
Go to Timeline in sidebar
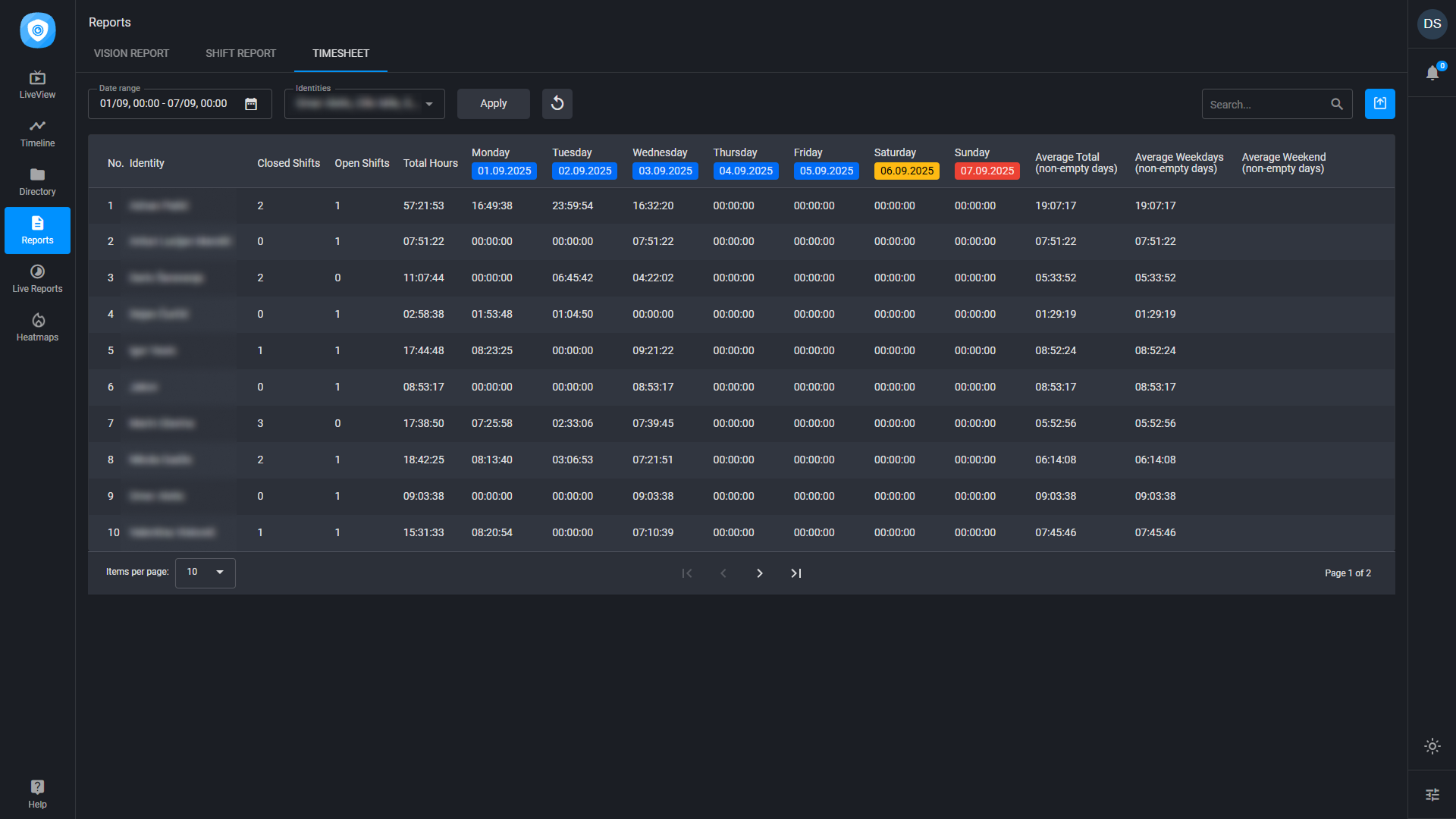point(37,133)
